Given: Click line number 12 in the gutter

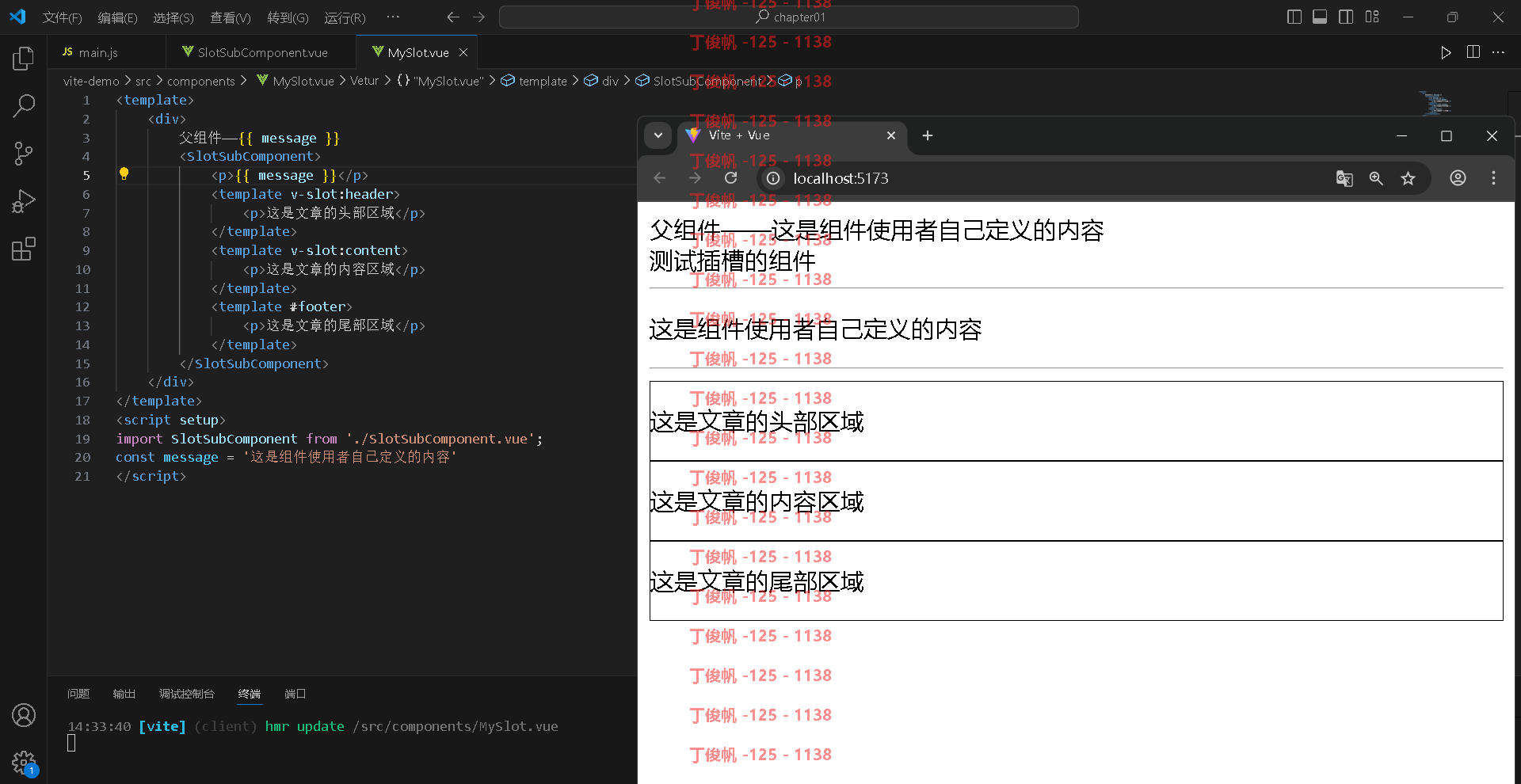Looking at the screenshot, I should pos(82,306).
